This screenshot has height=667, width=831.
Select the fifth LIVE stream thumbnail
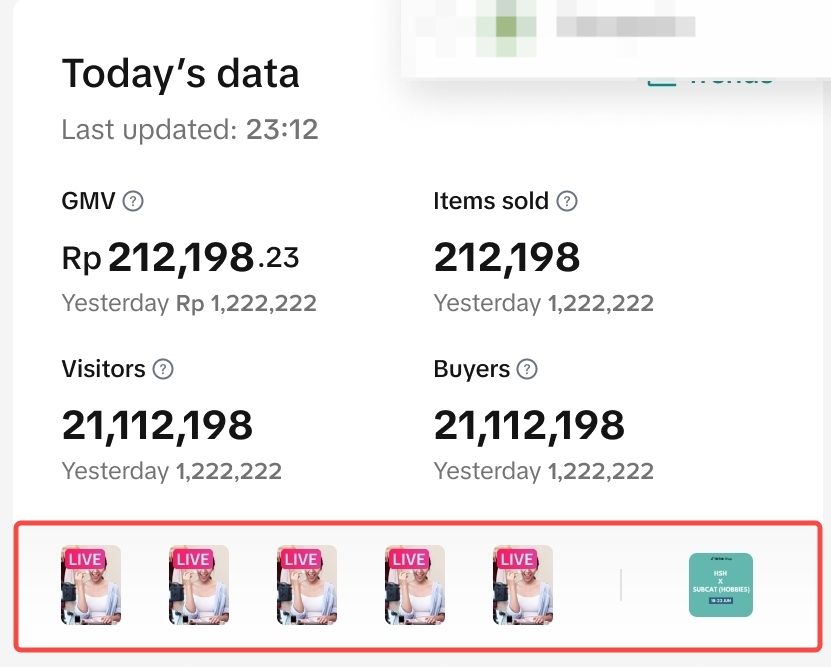[523, 585]
